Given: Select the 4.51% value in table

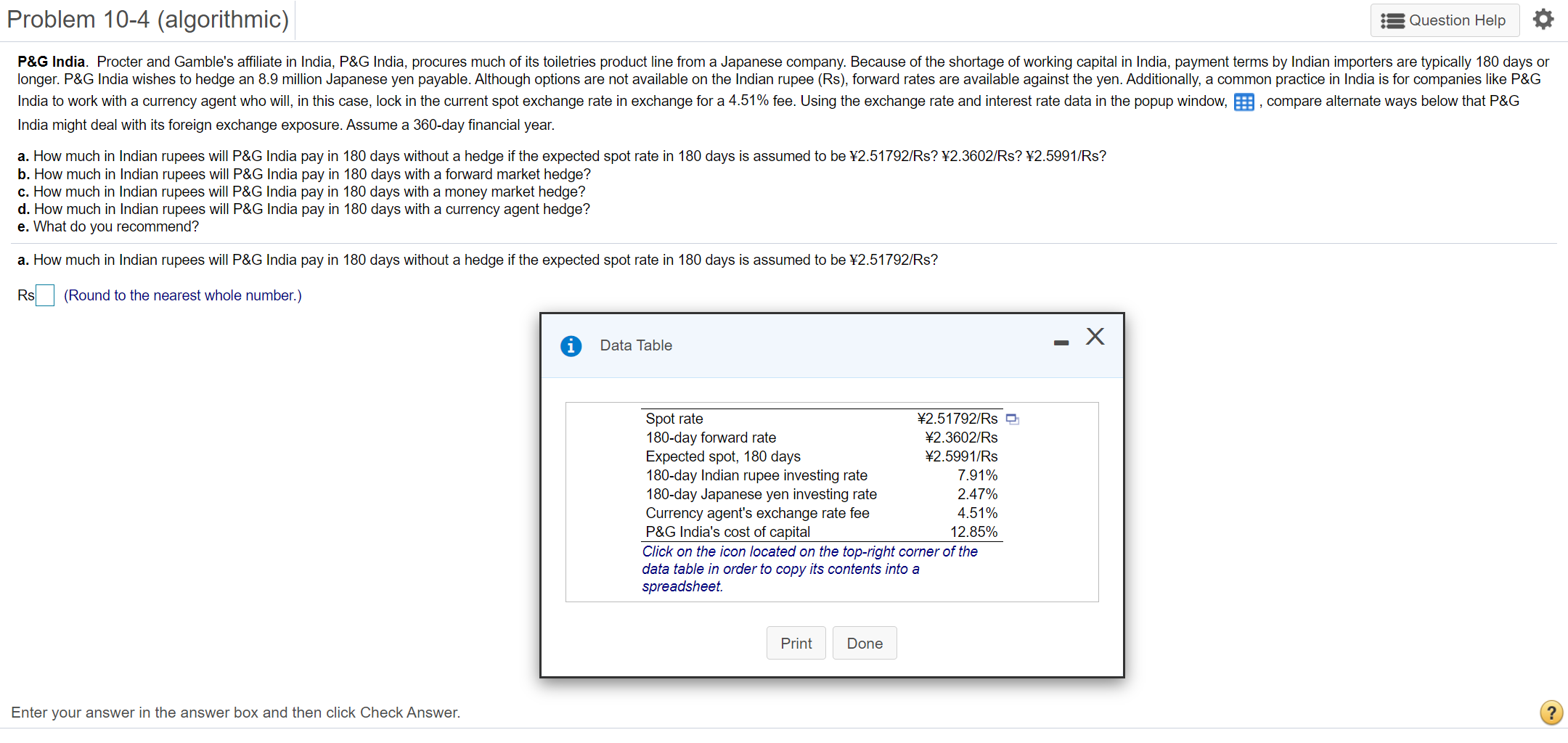Looking at the screenshot, I should tap(977, 513).
